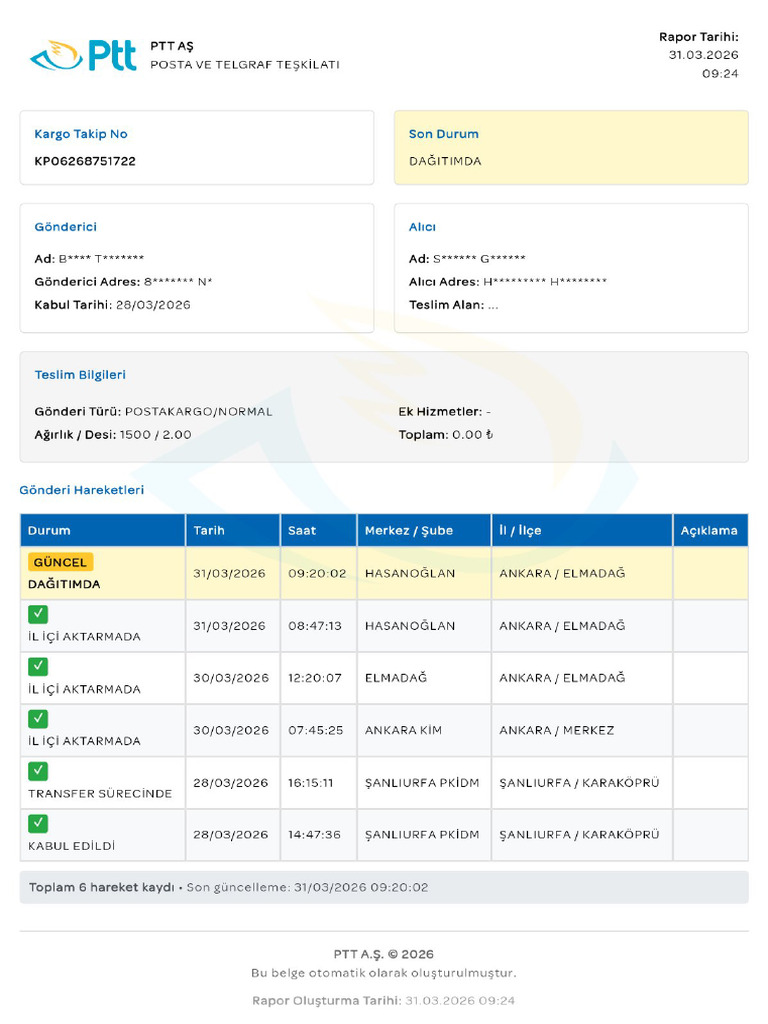This screenshot has width=768, height=1024.
Task: Click Toplam 6 hareket kaydı summary
Action: [x=101, y=888]
